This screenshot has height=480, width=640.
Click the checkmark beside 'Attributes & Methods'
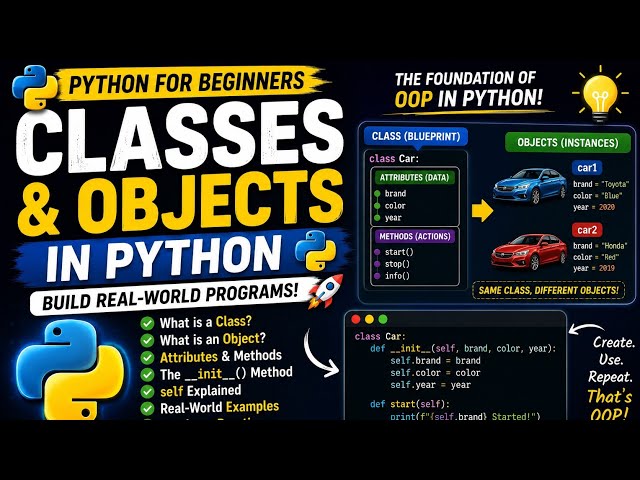pos(147,358)
